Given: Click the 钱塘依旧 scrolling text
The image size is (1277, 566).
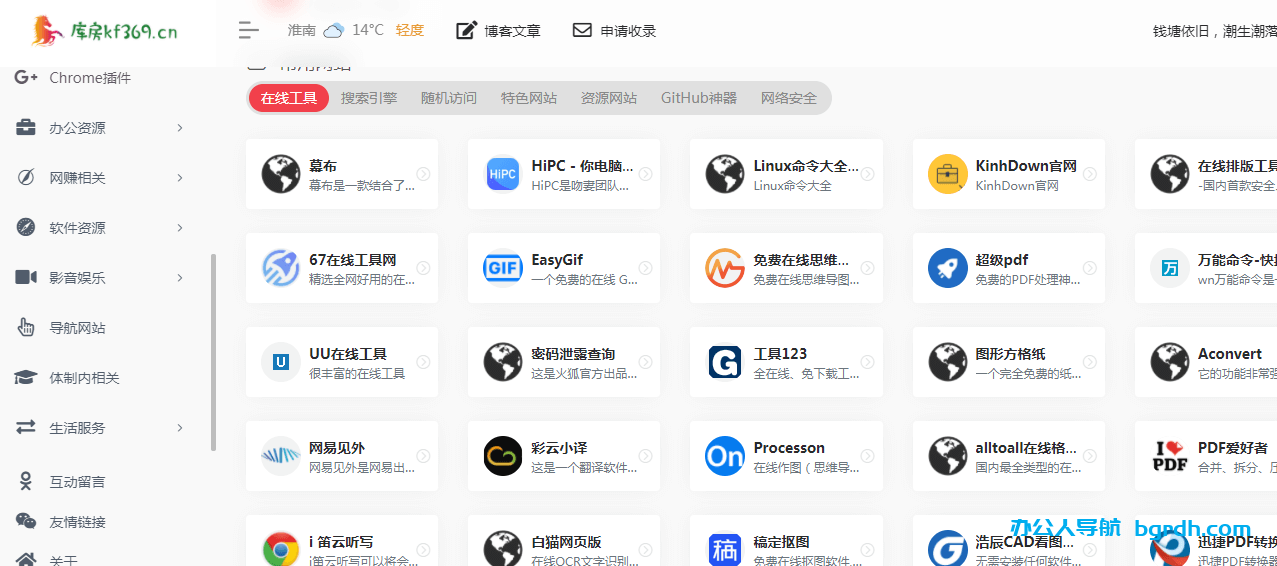Looking at the screenshot, I should click(x=1215, y=31).
